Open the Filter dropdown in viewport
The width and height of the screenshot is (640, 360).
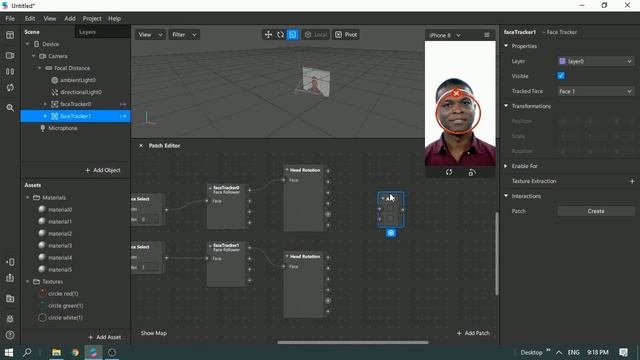(x=184, y=35)
